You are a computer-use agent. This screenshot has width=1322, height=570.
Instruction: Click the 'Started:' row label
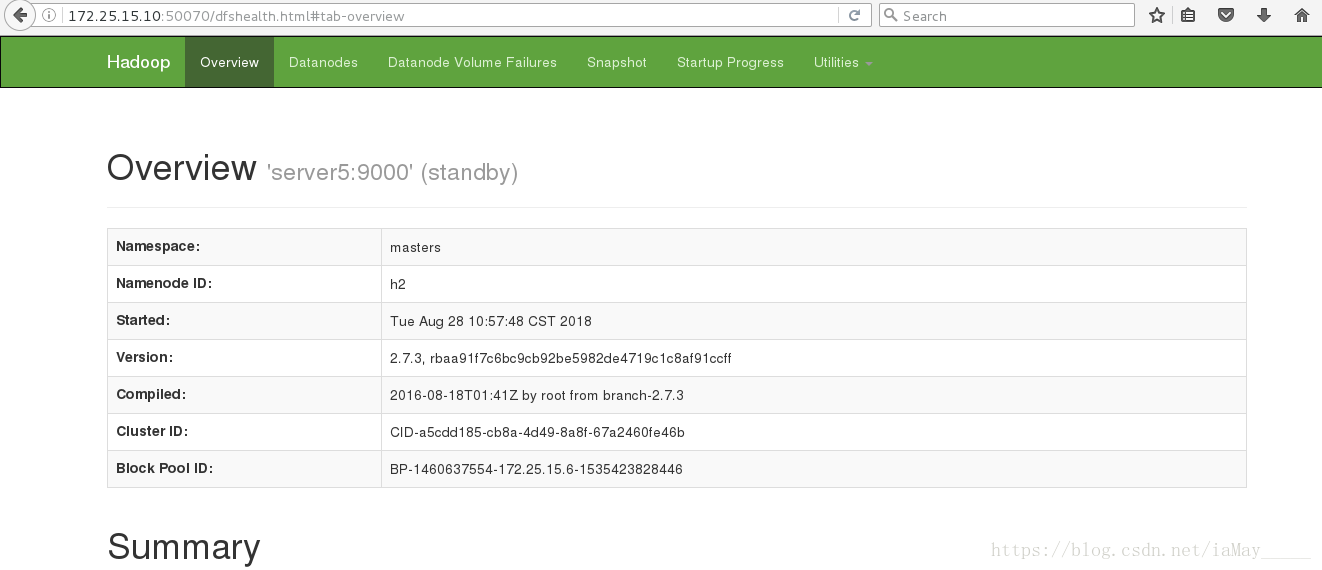(x=143, y=320)
